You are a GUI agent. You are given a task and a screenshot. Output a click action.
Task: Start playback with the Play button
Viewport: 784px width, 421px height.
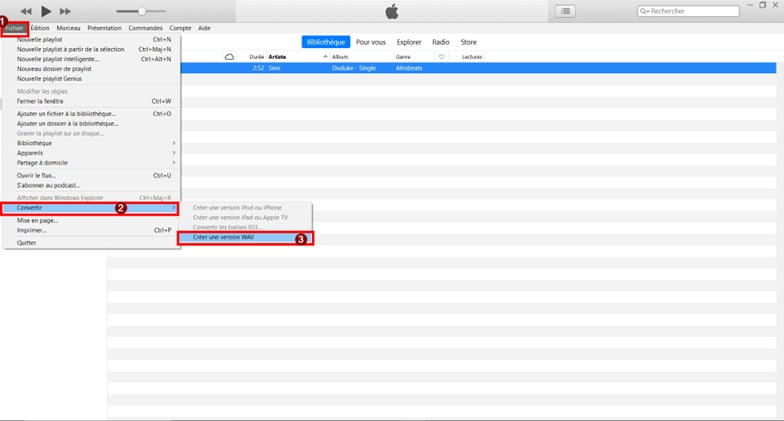46,11
